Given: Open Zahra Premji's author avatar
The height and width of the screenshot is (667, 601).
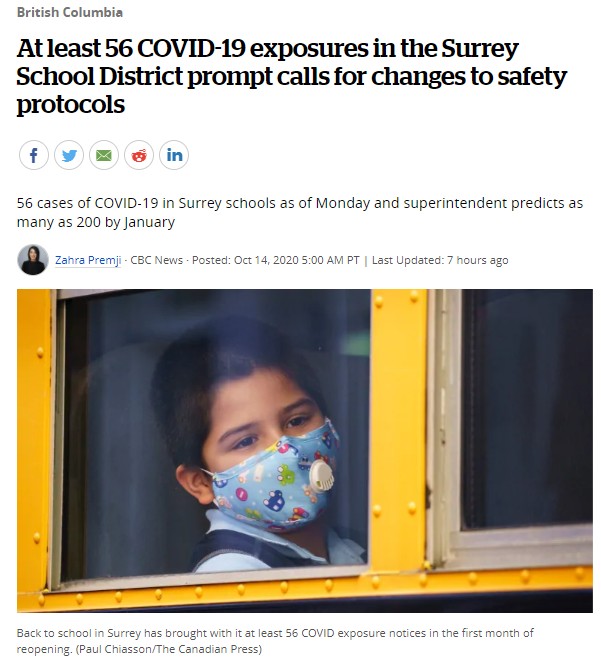Looking at the screenshot, I should [x=33, y=259].
